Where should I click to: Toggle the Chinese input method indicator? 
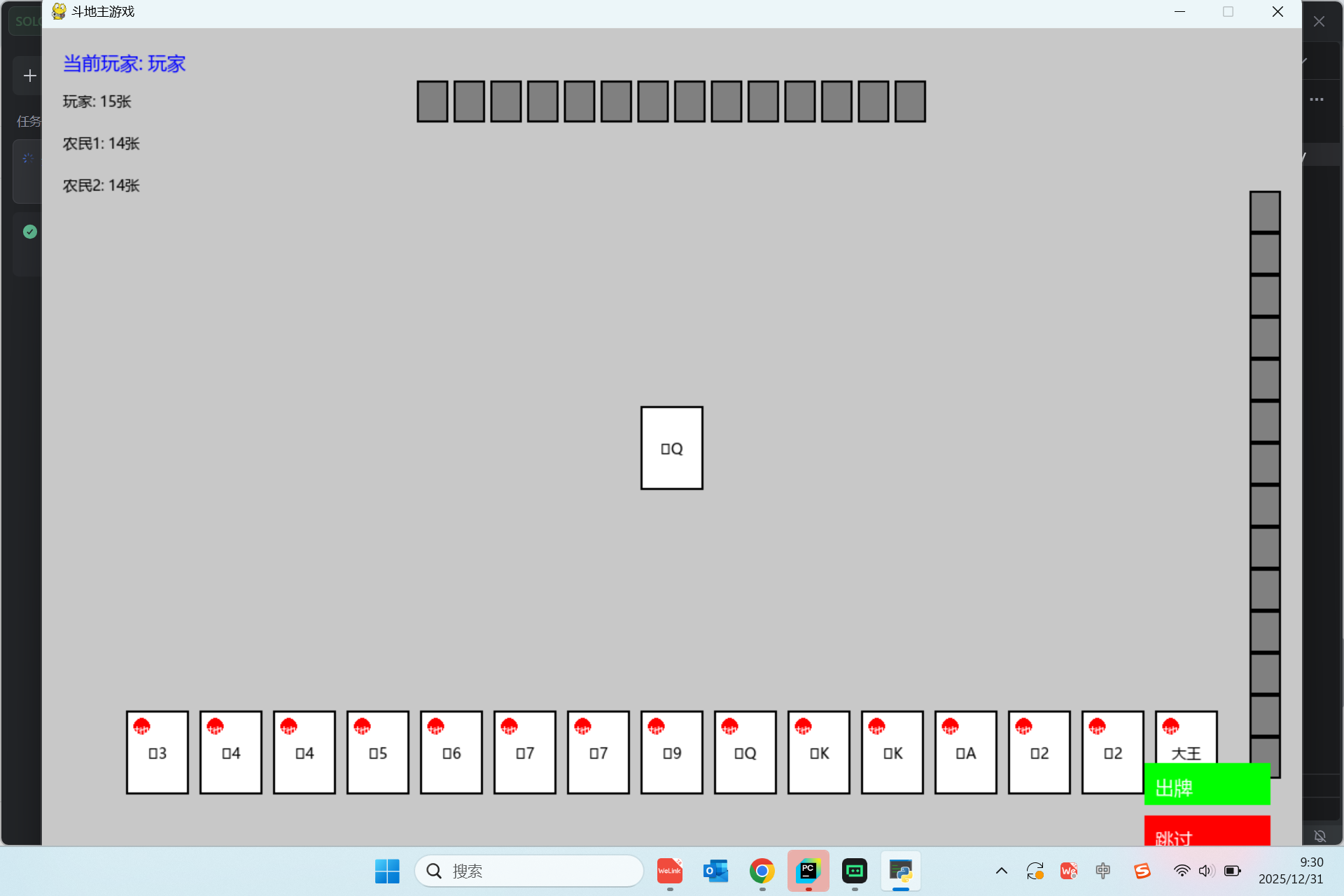pyautogui.click(x=1103, y=871)
